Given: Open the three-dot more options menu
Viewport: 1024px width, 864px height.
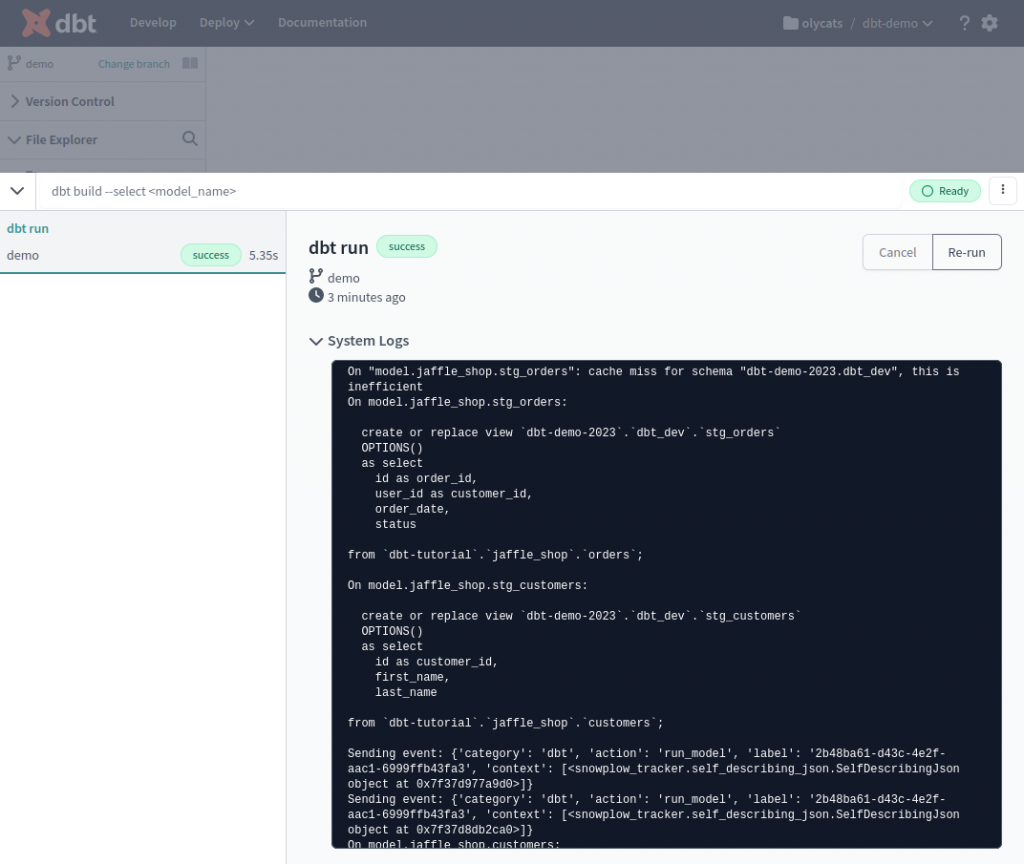Looking at the screenshot, I should pyautogui.click(x=1002, y=191).
